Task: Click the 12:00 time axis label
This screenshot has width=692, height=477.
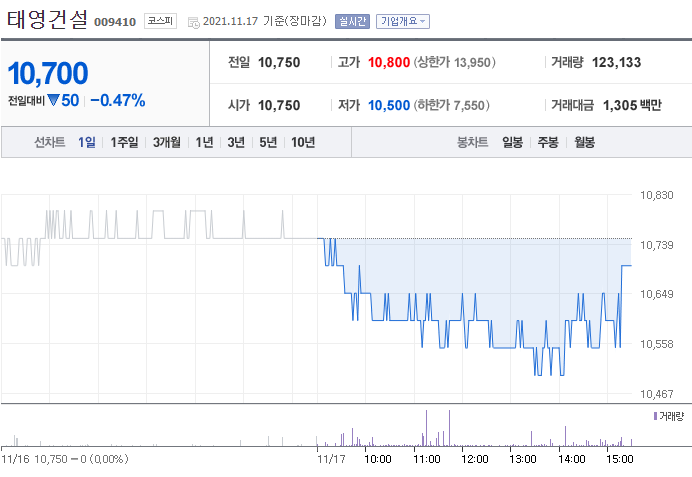Action: pos(474,459)
